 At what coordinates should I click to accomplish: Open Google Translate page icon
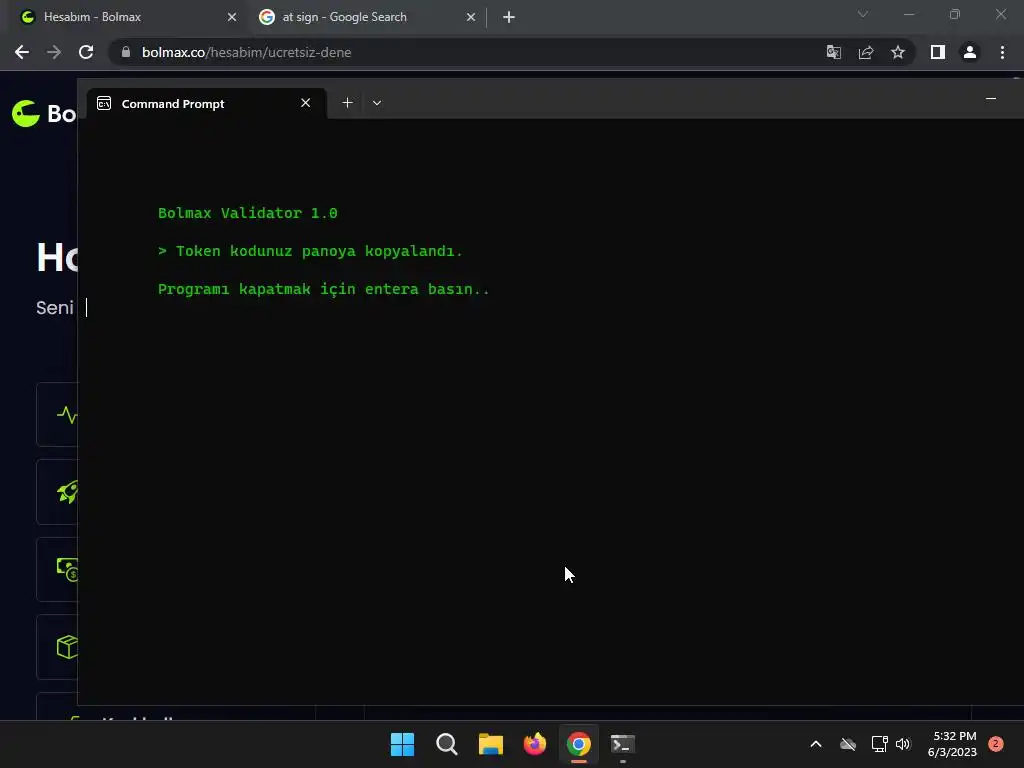pos(833,52)
